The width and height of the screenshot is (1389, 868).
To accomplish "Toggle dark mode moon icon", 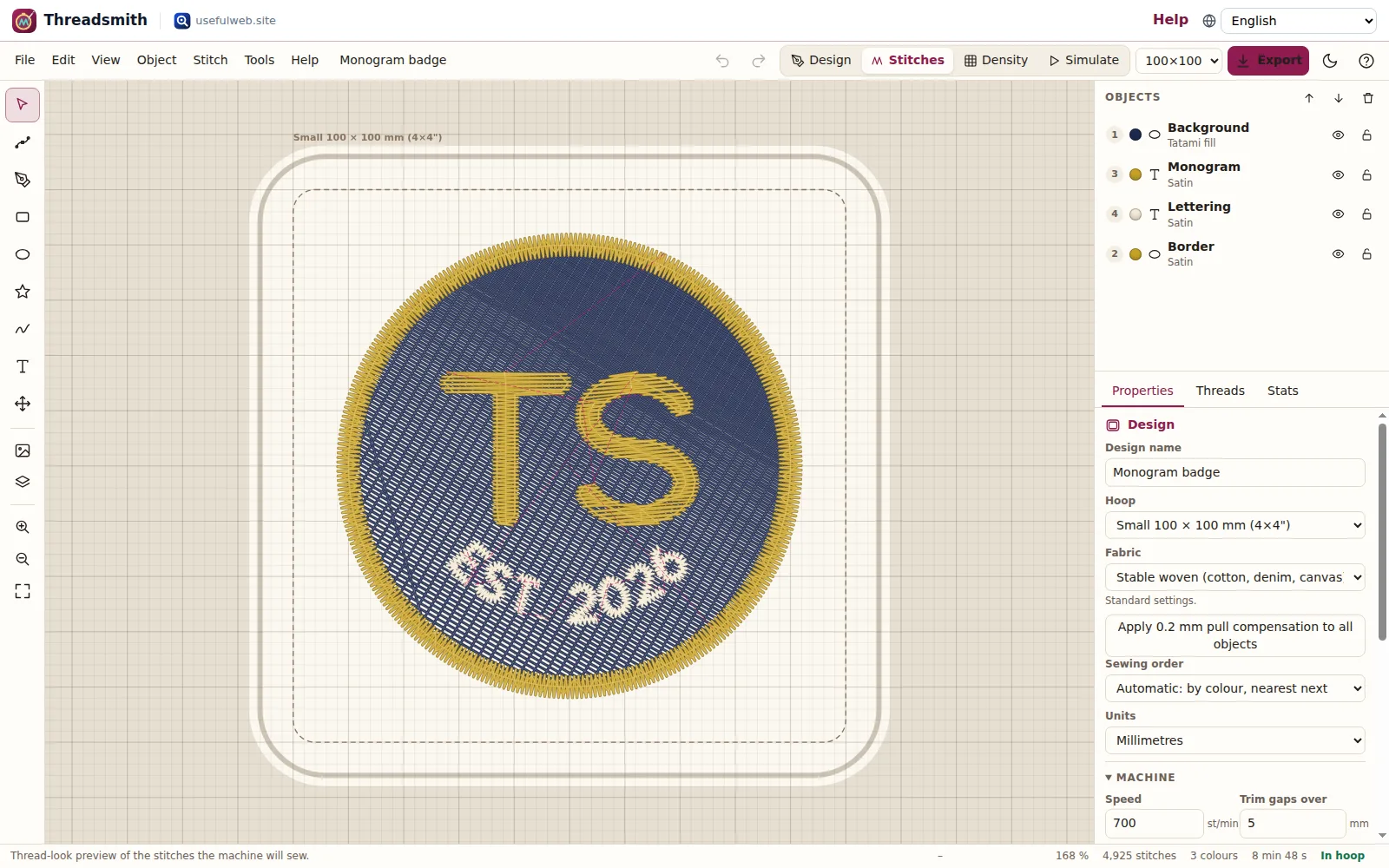I will pyautogui.click(x=1330, y=61).
